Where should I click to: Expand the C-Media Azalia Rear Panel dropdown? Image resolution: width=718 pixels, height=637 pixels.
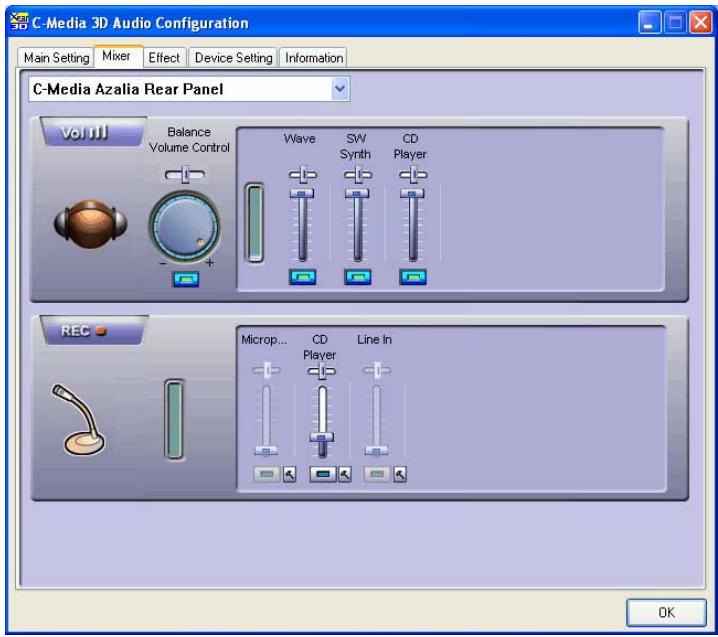pos(339,88)
